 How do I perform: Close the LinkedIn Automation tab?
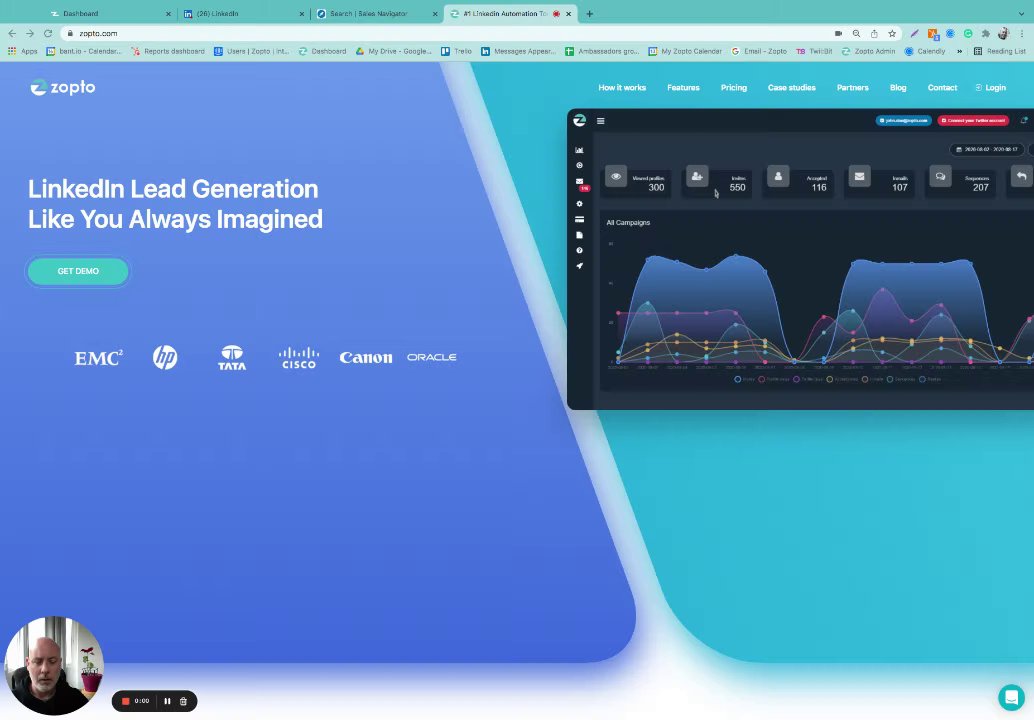tap(568, 13)
